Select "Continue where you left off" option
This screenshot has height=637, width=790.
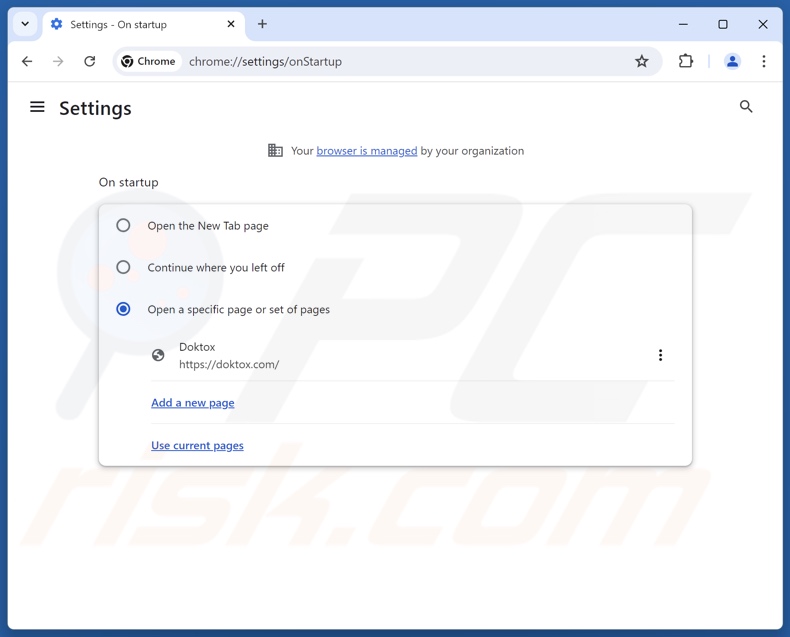point(123,268)
